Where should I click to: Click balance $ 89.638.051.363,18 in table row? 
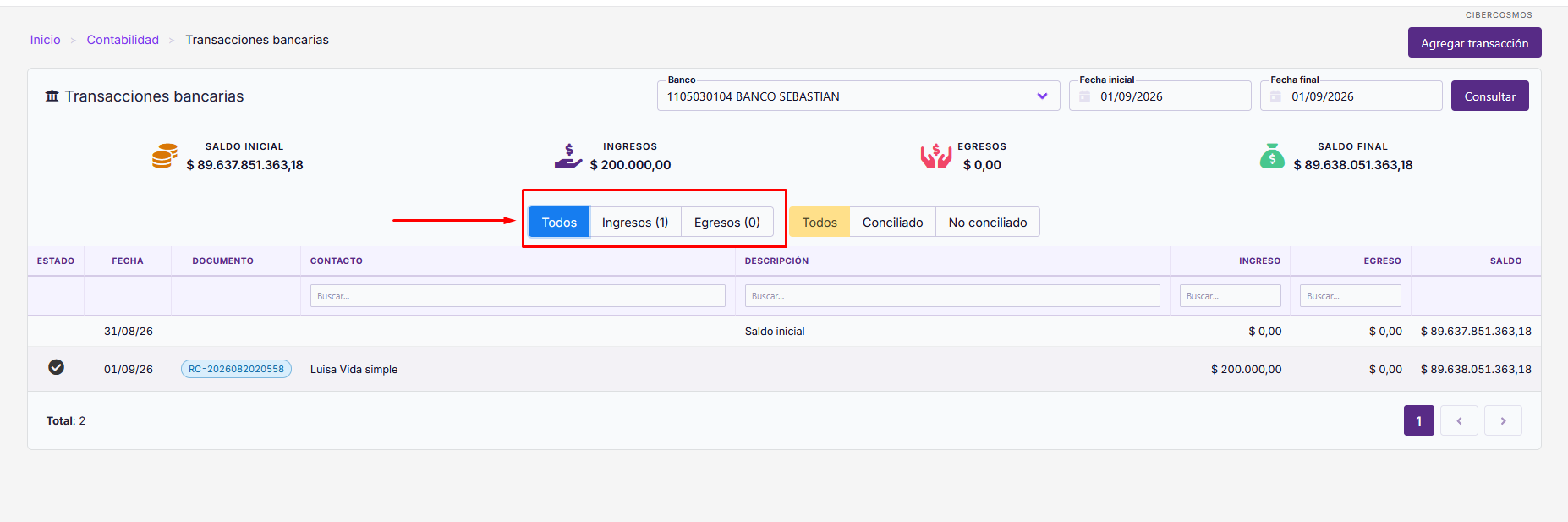point(1476,370)
